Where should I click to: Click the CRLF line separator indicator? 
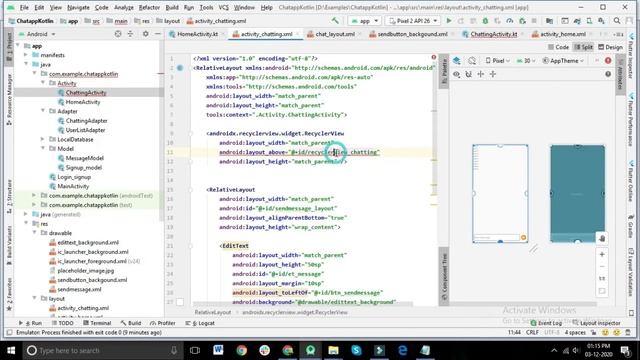(532, 333)
